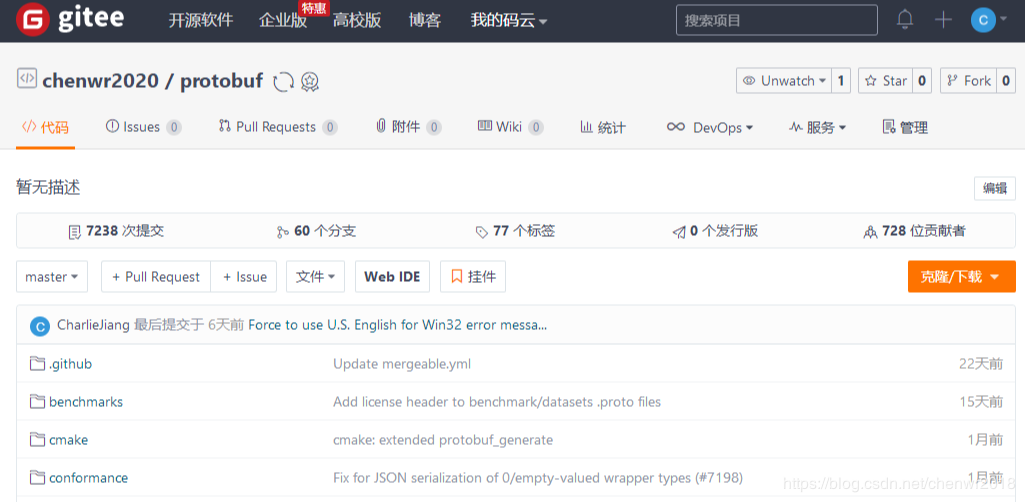Open 企业版 in top navigation
Viewport: 1025px width, 502px height.
pos(283,21)
